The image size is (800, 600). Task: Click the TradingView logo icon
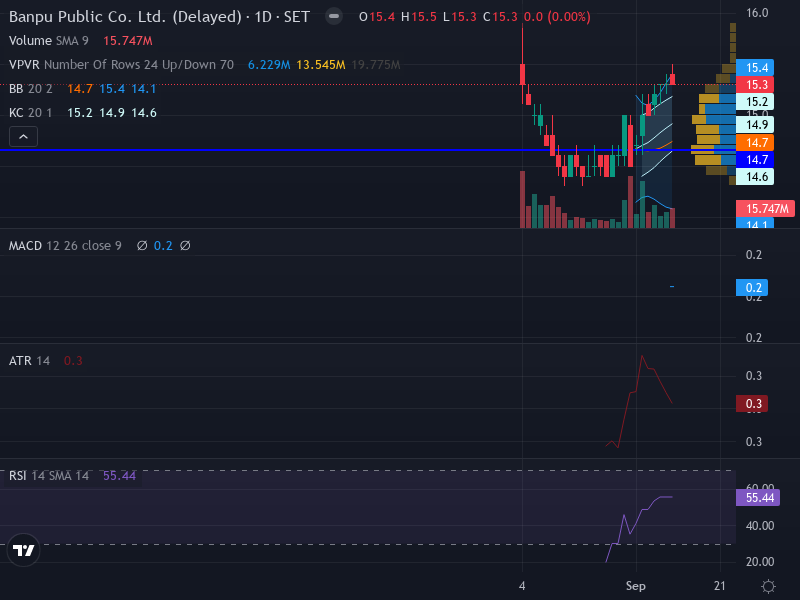(x=23, y=550)
